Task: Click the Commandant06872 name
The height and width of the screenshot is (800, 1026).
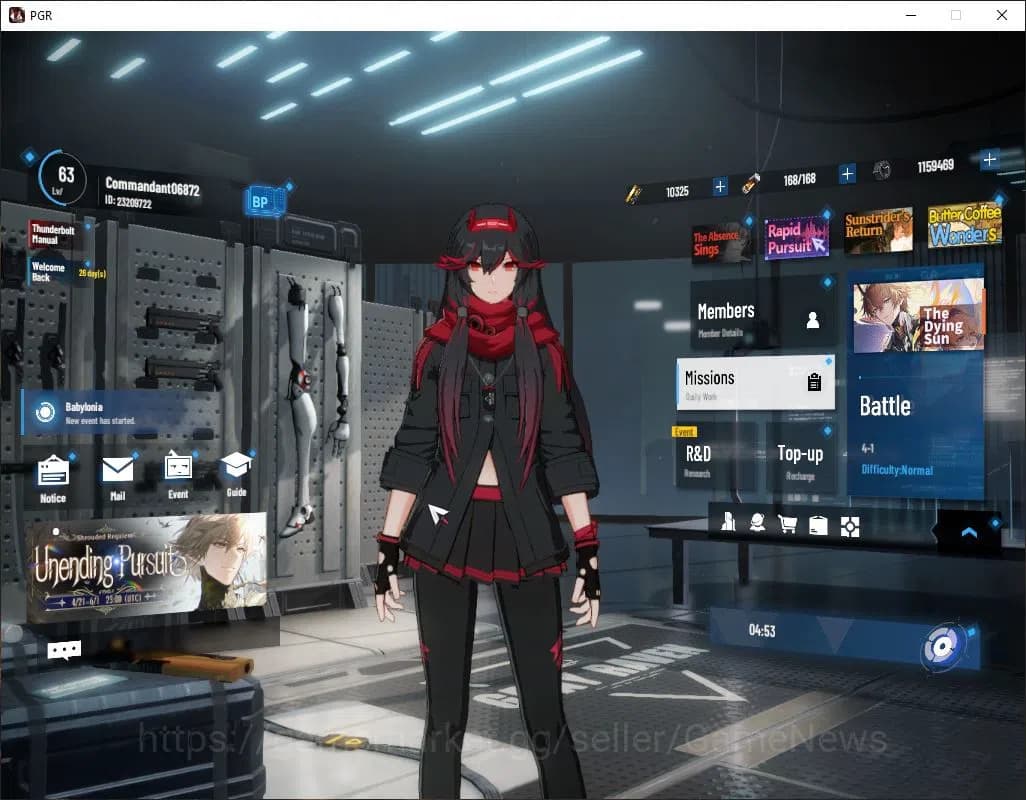Action: pos(152,187)
